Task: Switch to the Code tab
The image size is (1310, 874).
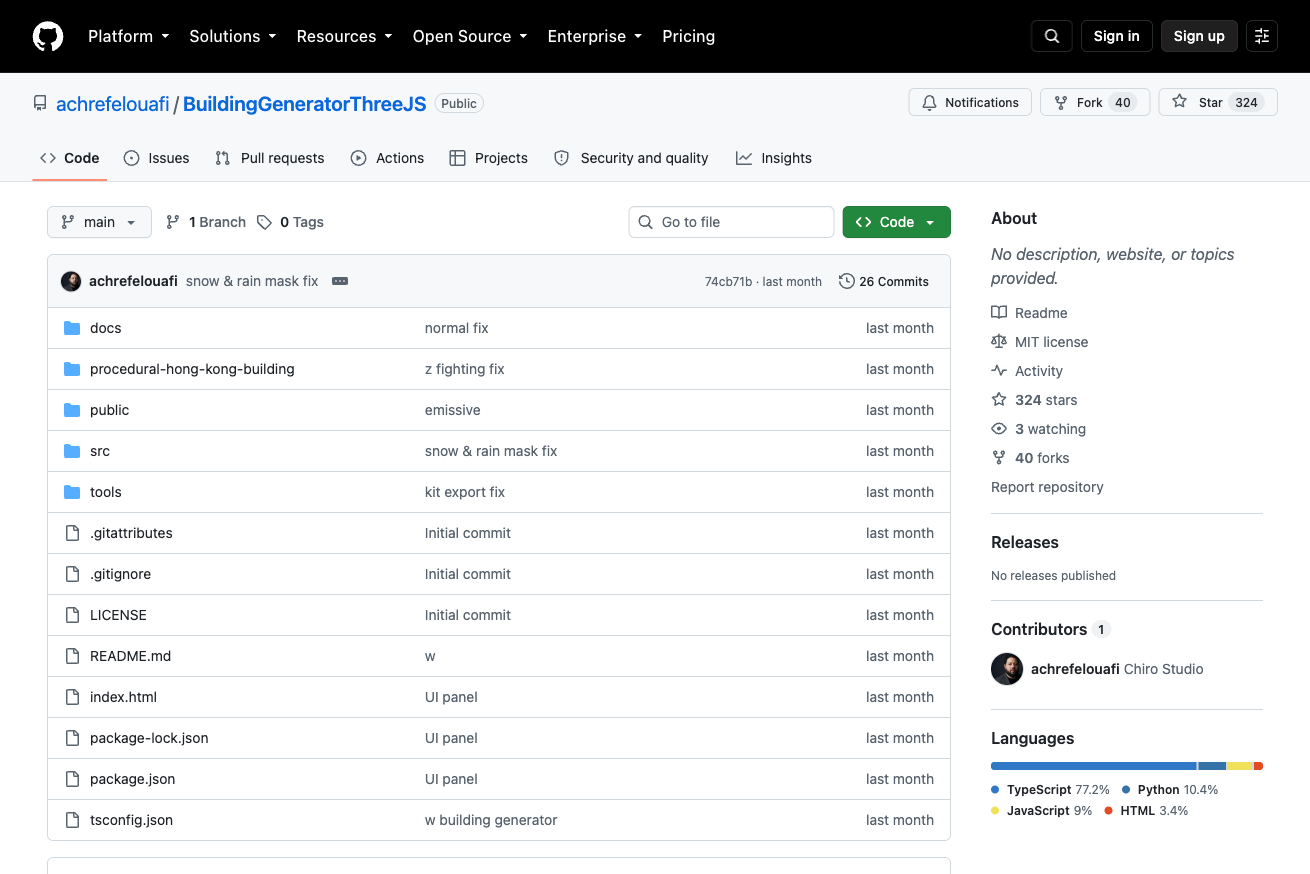Action: tap(70, 158)
